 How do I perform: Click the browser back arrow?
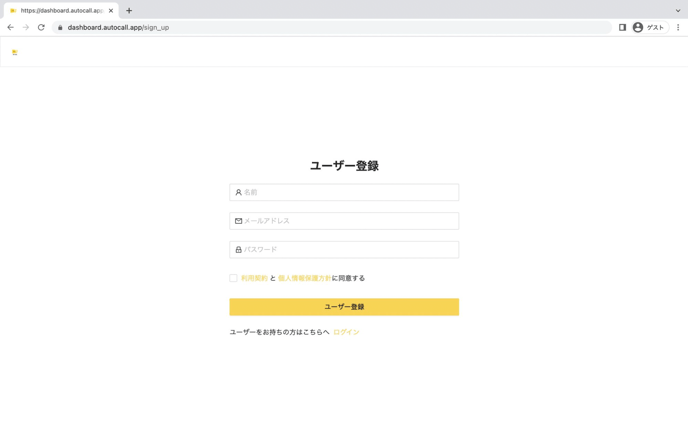pos(11,27)
